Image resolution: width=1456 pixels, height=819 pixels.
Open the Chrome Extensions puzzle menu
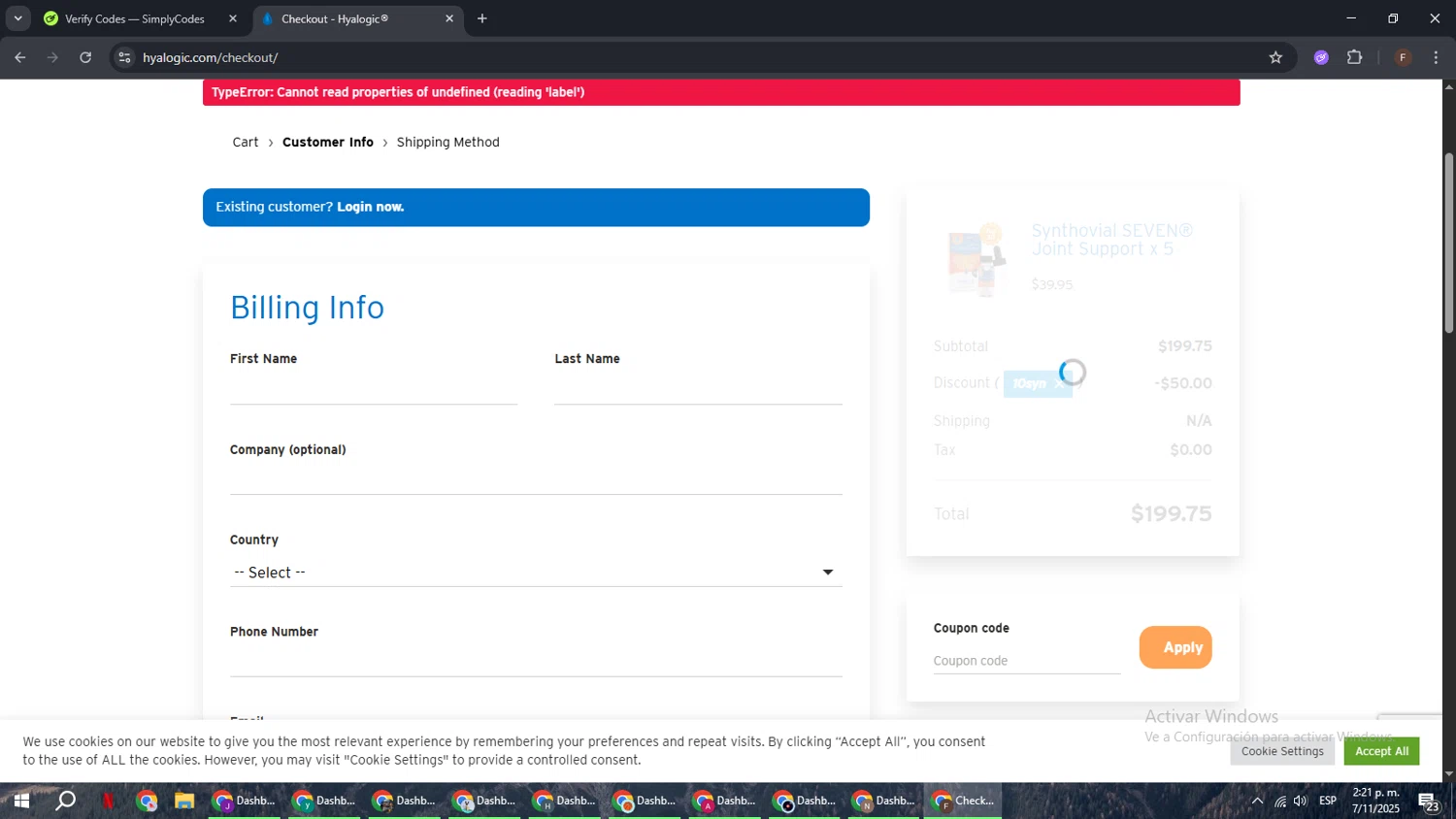click(1355, 57)
